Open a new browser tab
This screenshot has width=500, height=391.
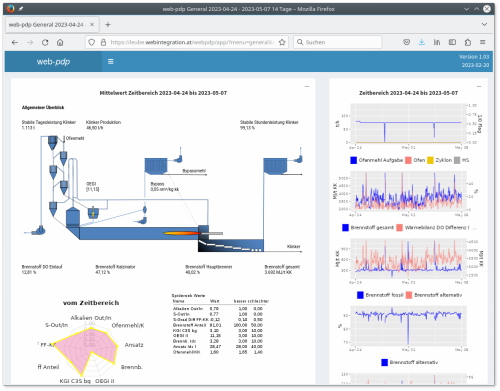coord(108,25)
